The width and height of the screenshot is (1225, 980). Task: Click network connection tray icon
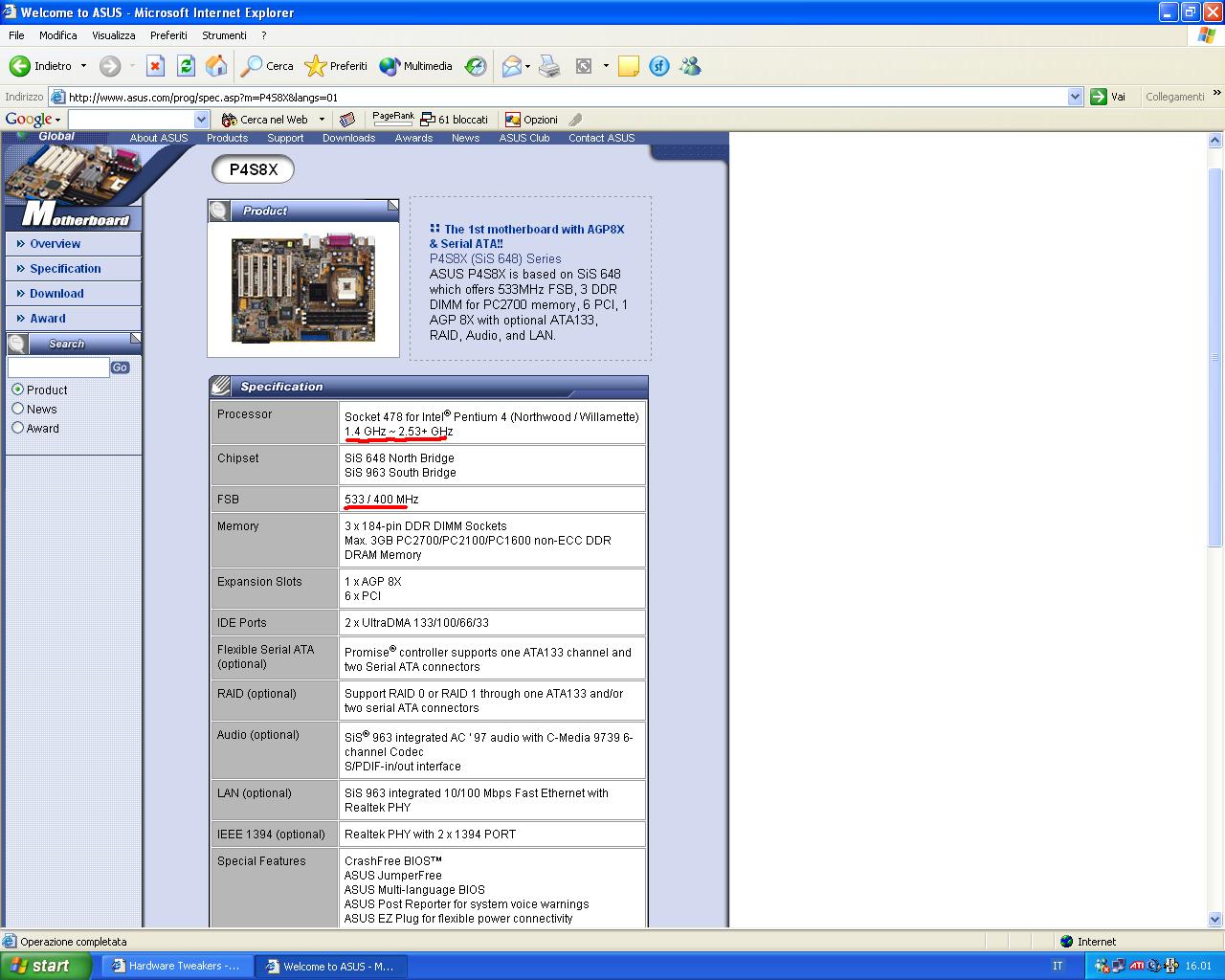[x=1119, y=966]
